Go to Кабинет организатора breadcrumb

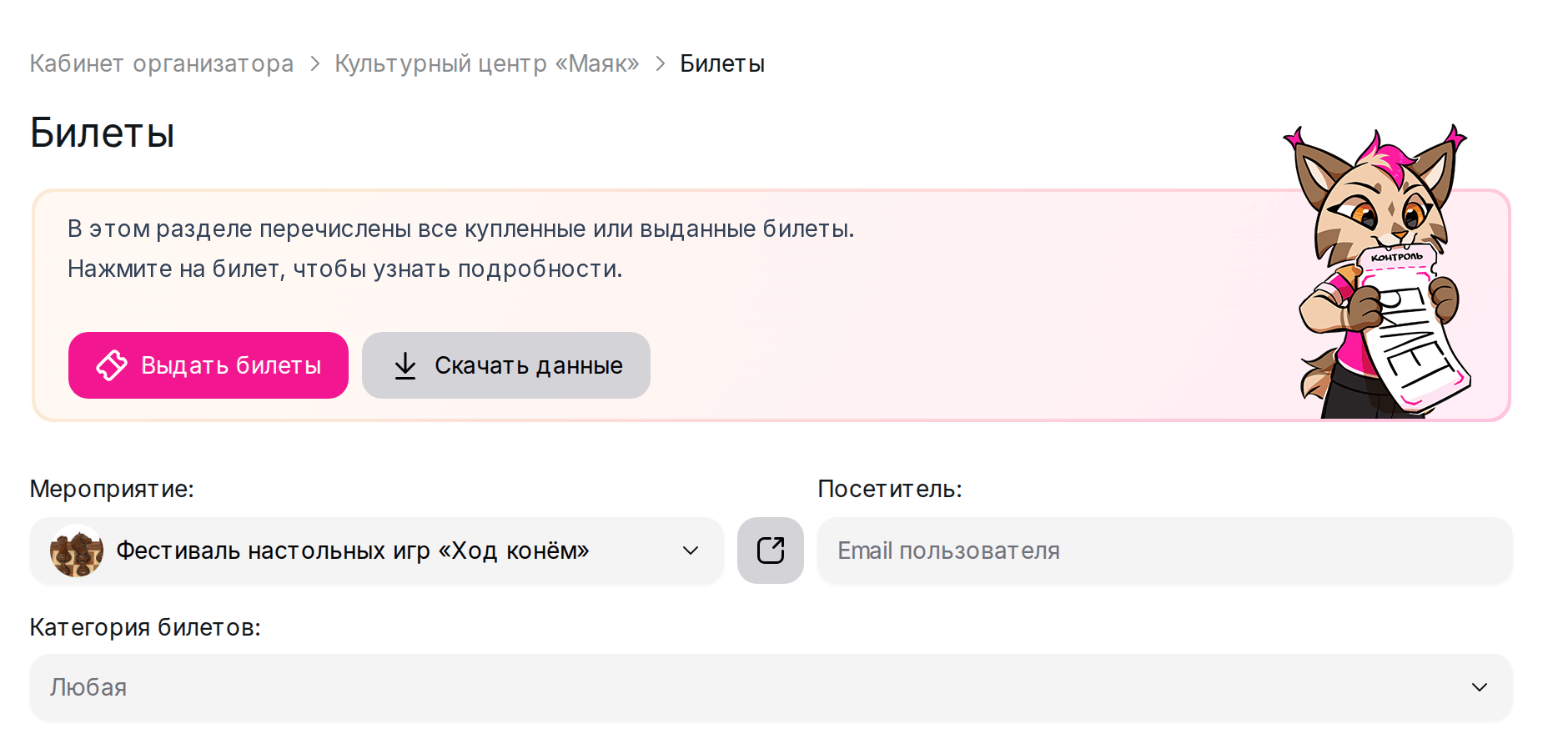point(162,63)
